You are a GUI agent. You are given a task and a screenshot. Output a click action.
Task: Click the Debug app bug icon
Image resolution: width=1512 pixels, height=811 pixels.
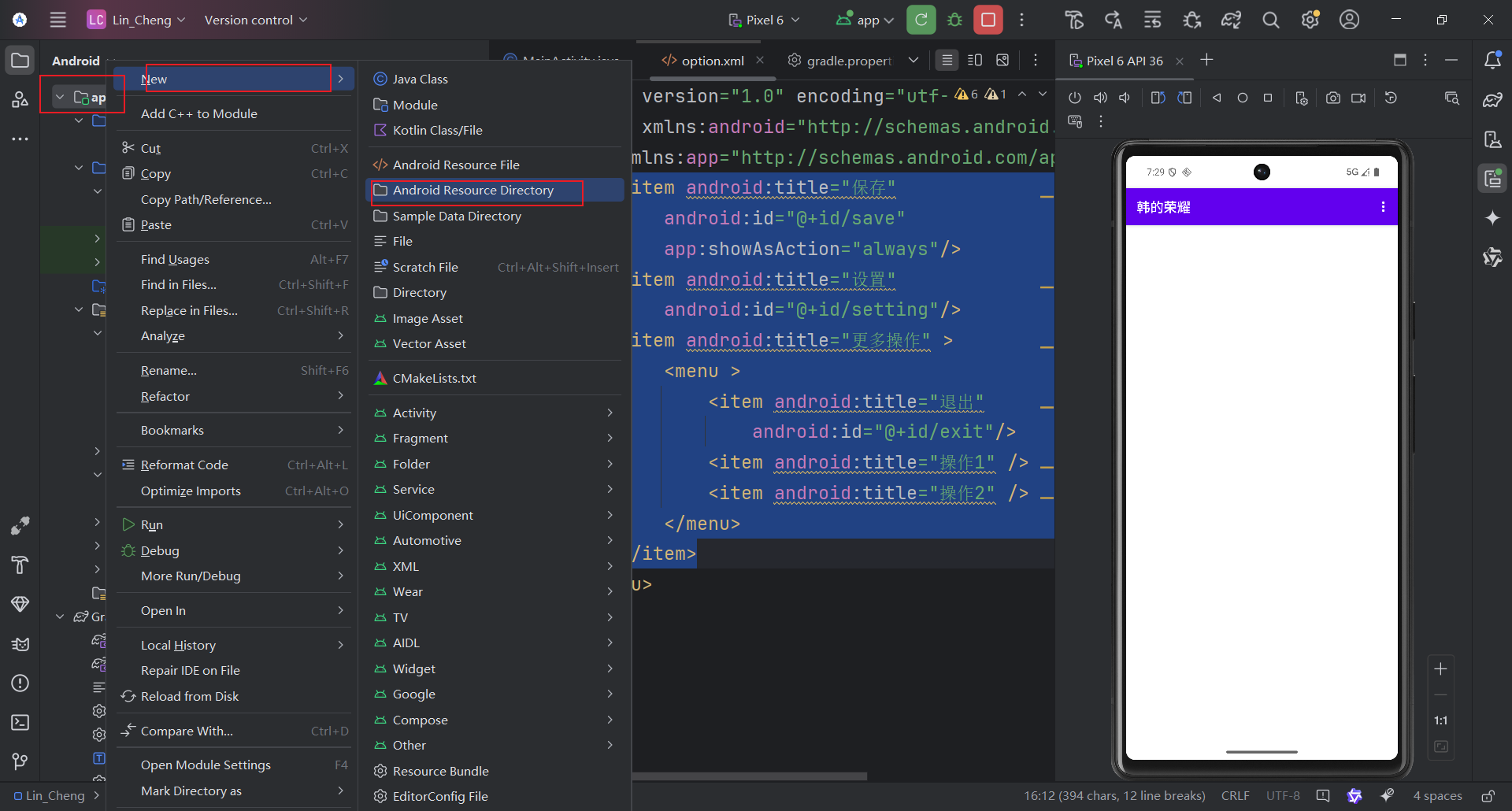pyautogui.click(x=954, y=20)
